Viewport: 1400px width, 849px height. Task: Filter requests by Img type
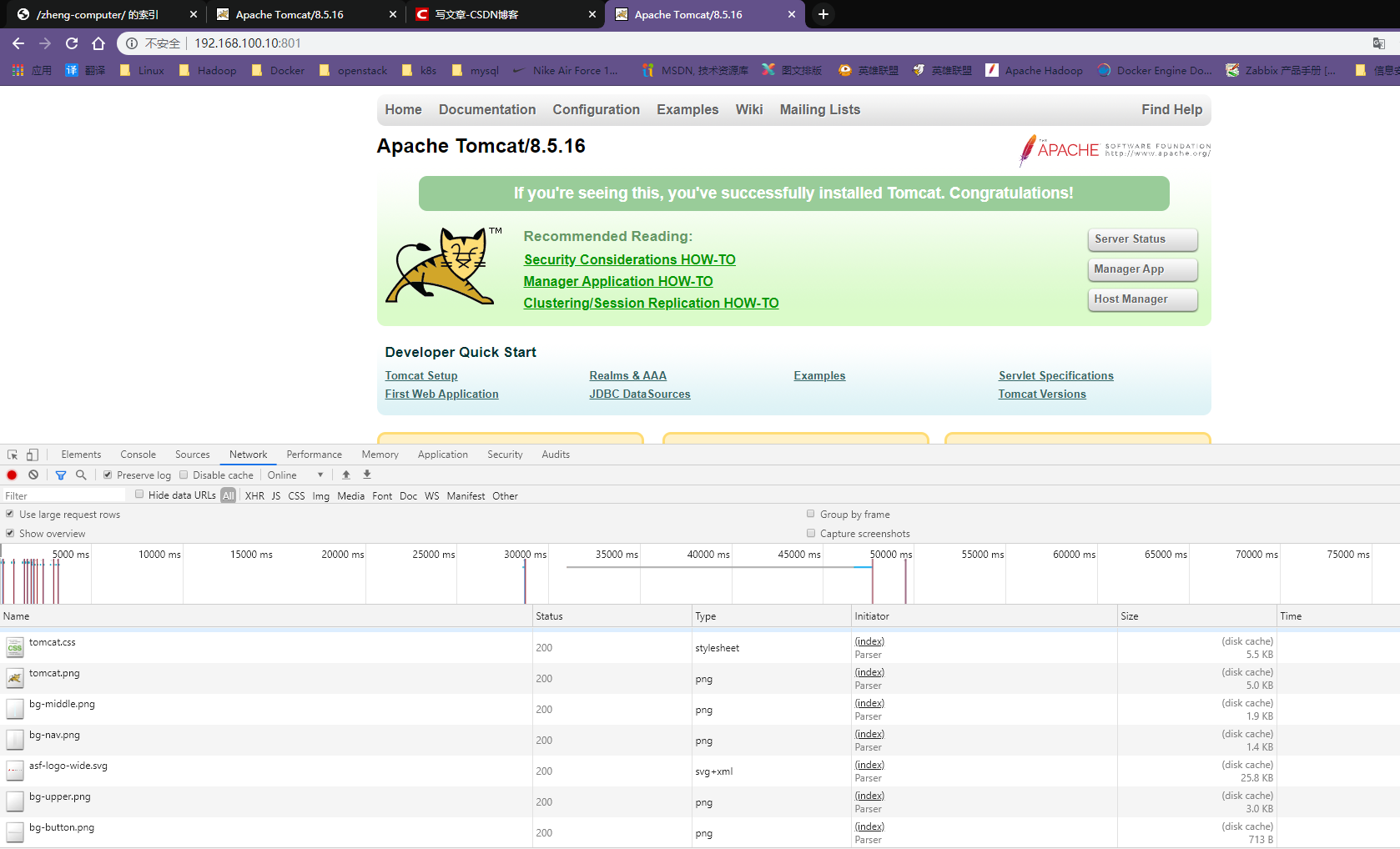click(321, 495)
